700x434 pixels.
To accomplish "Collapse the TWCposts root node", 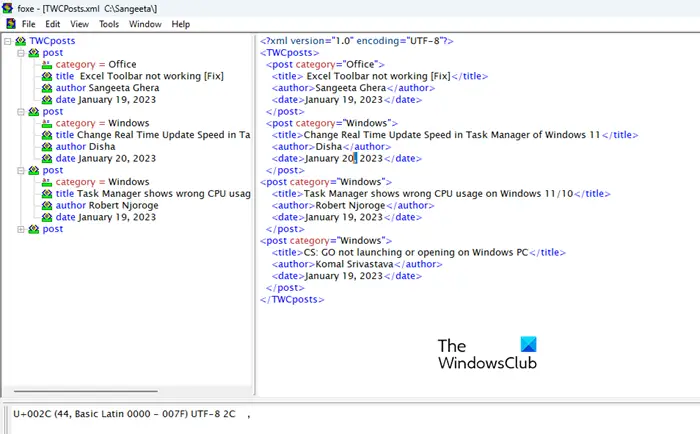I will (x=8, y=41).
